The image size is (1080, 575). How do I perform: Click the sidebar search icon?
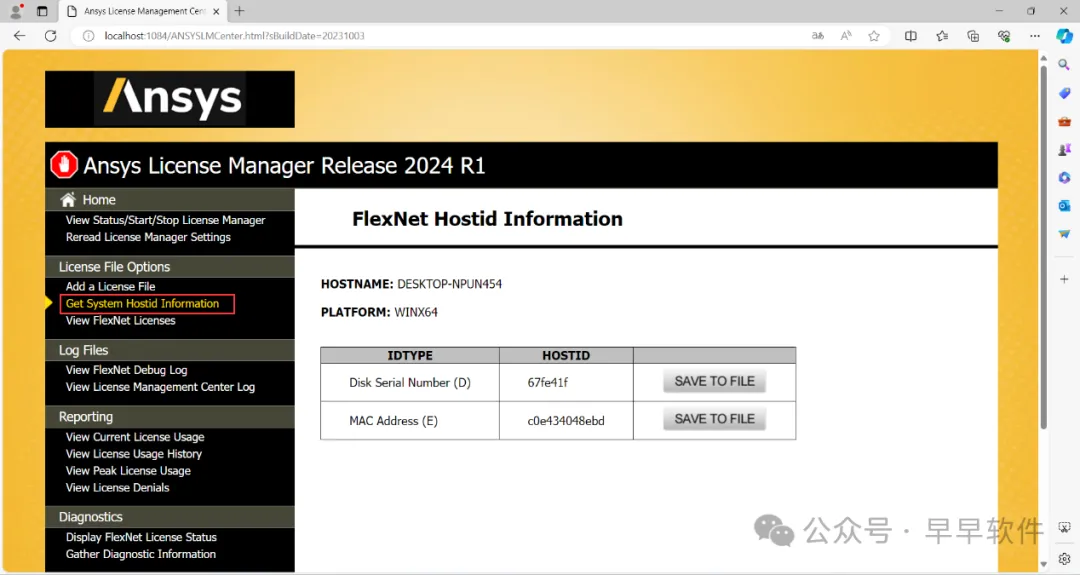coord(1064,65)
